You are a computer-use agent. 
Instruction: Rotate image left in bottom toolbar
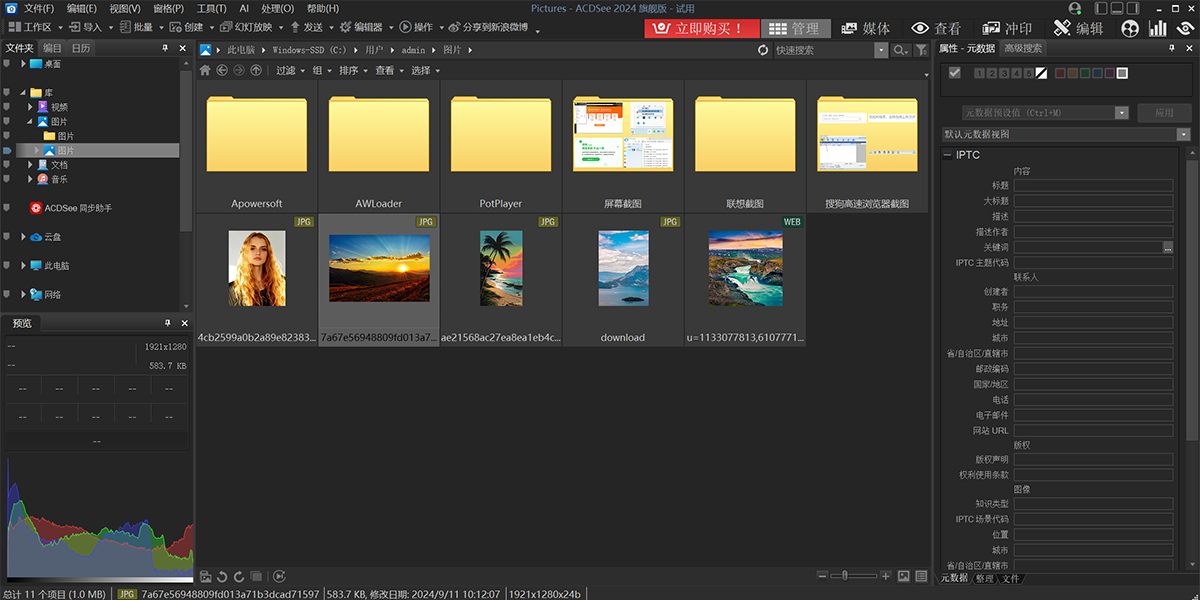click(x=222, y=576)
